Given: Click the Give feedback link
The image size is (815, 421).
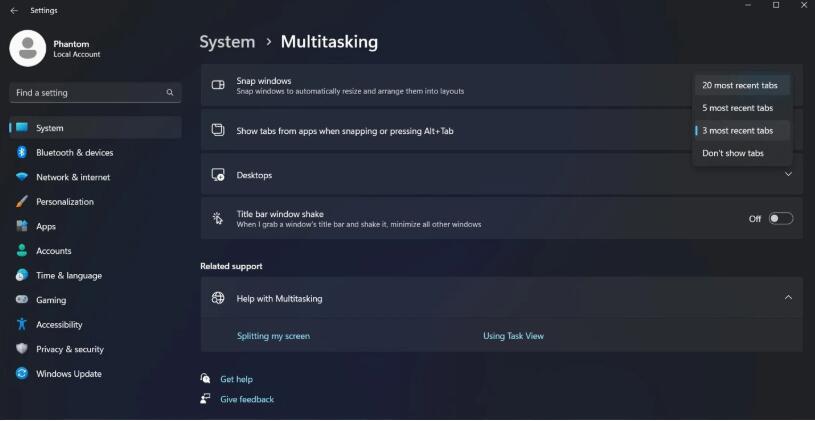Looking at the screenshot, I should coord(247,399).
